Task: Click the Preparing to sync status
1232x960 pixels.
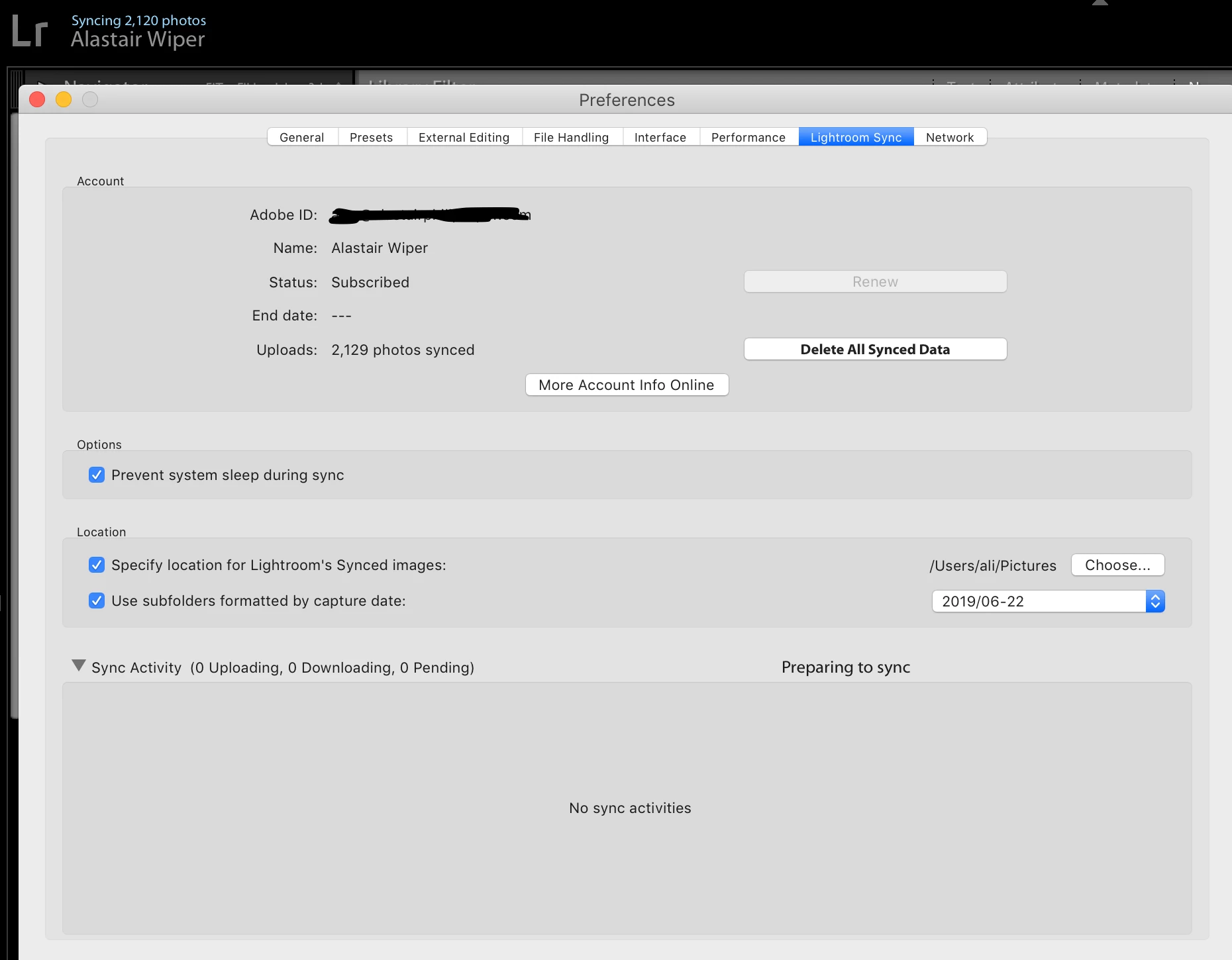Action: [x=846, y=667]
